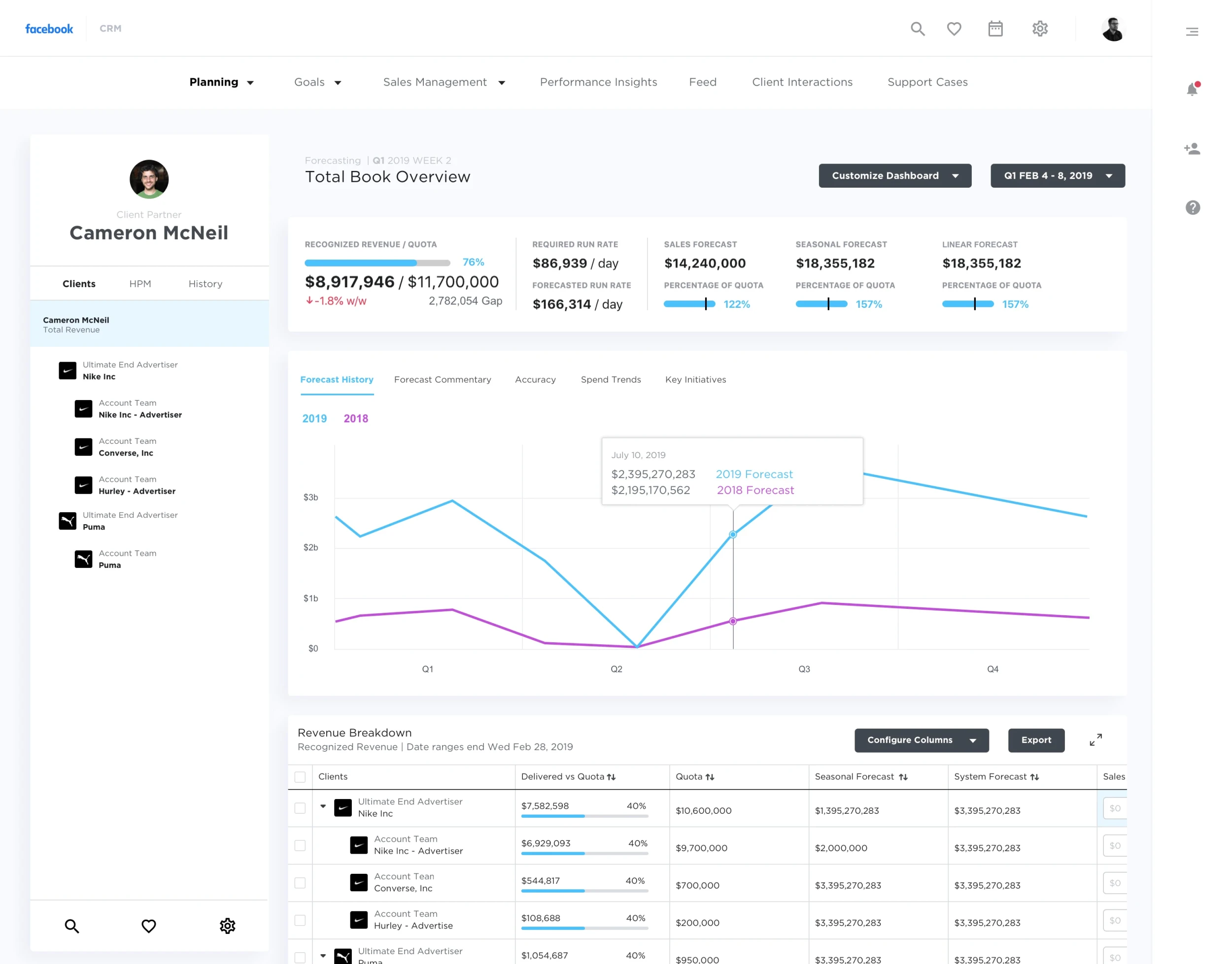
Task: Open the Performance Insights menu item
Action: 598,82
